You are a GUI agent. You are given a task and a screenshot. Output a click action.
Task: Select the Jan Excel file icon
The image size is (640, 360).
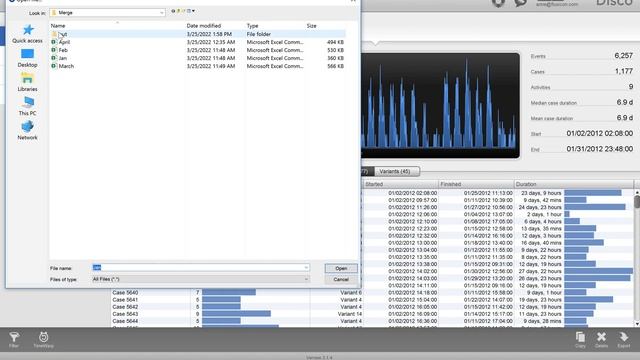[54, 58]
